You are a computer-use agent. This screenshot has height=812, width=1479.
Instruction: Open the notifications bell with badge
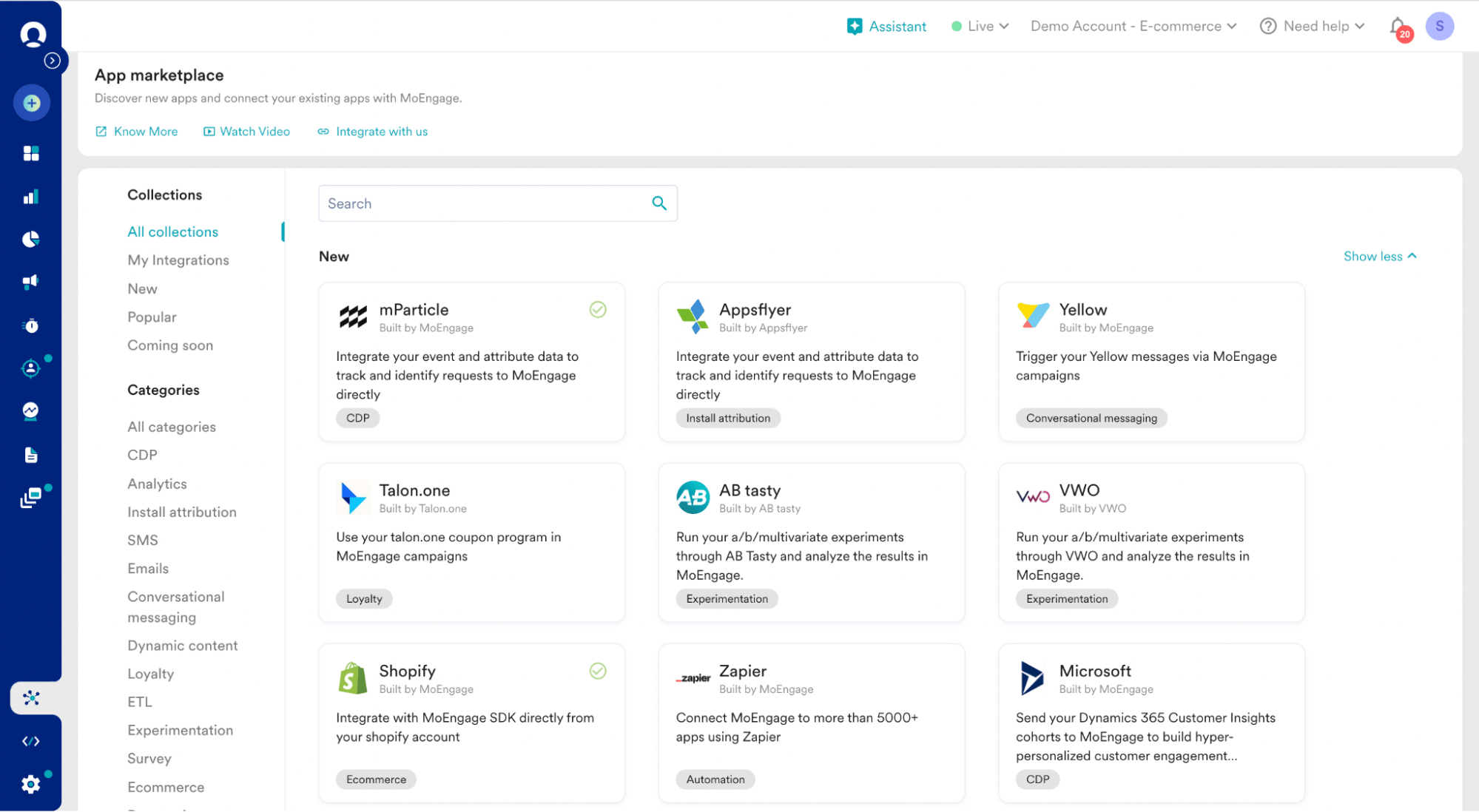click(1398, 27)
